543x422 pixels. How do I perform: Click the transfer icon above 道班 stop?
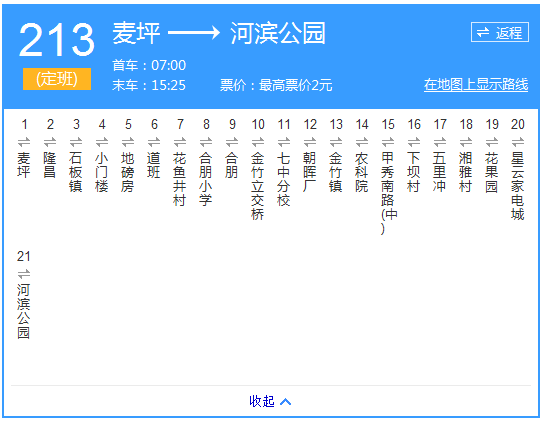(154, 142)
